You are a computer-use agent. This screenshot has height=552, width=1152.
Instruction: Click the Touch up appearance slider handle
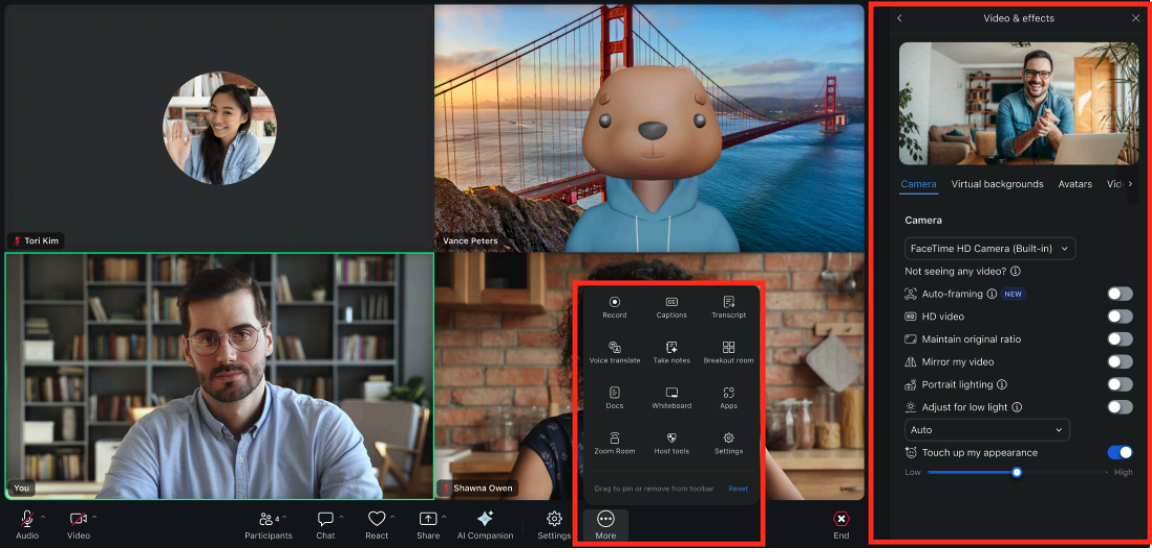(1017, 473)
